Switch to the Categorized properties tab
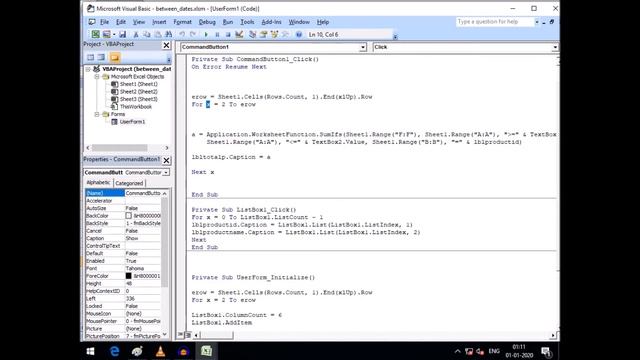Screen dimensions: 640x360 click(129, 183)
